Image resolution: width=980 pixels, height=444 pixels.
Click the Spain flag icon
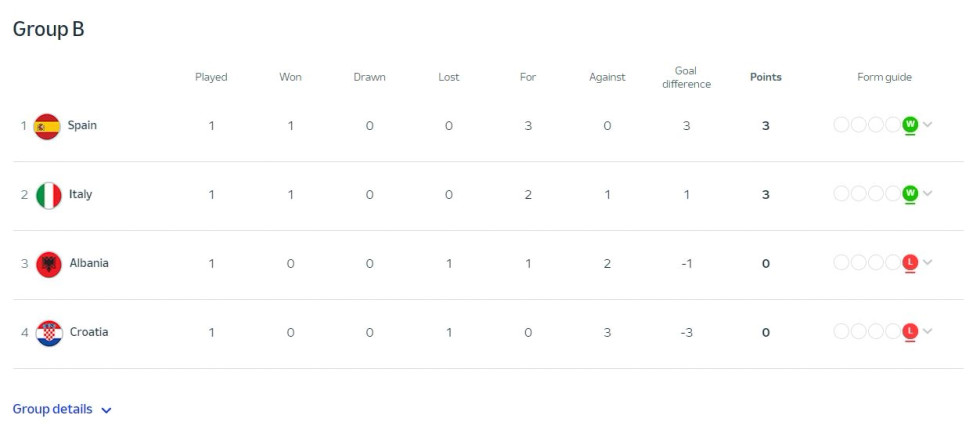point(47,126)
